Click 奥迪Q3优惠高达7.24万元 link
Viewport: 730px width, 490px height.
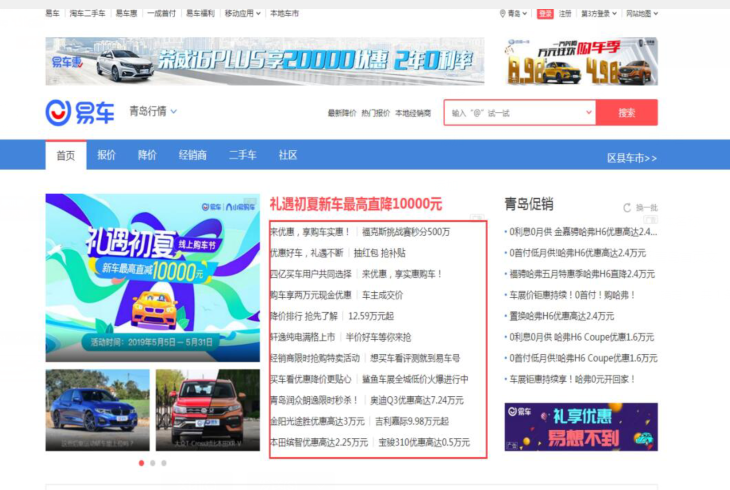[417, 400]
